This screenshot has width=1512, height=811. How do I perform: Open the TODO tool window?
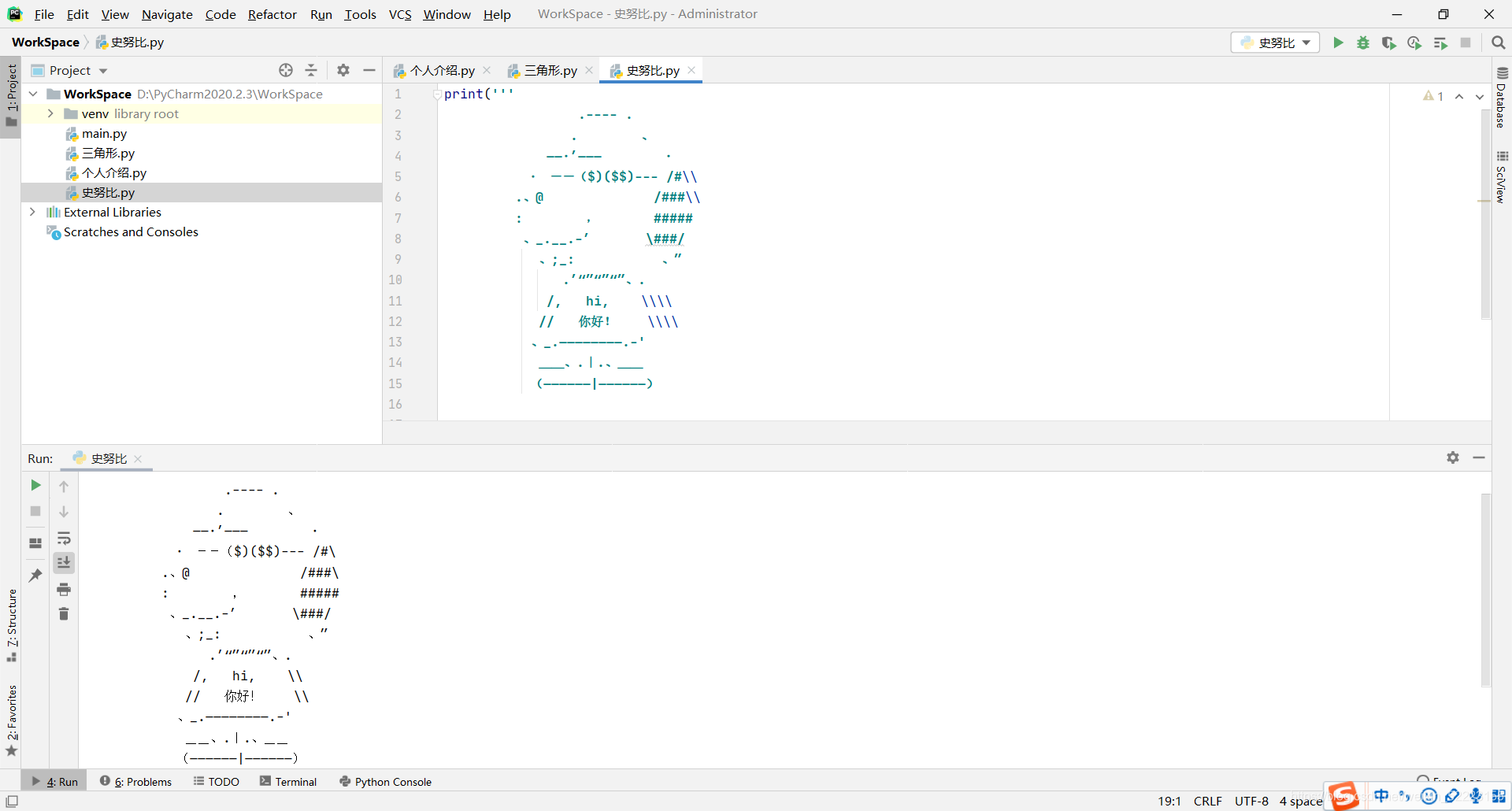(x=217, y=781)
